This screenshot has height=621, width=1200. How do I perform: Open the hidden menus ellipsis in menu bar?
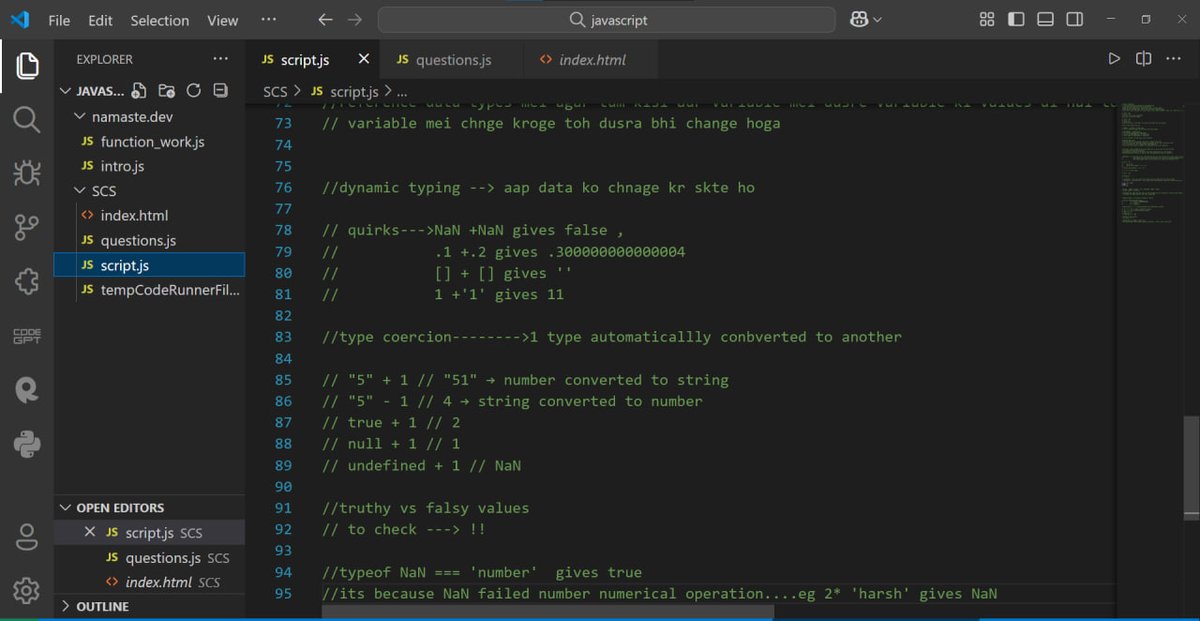268,20
